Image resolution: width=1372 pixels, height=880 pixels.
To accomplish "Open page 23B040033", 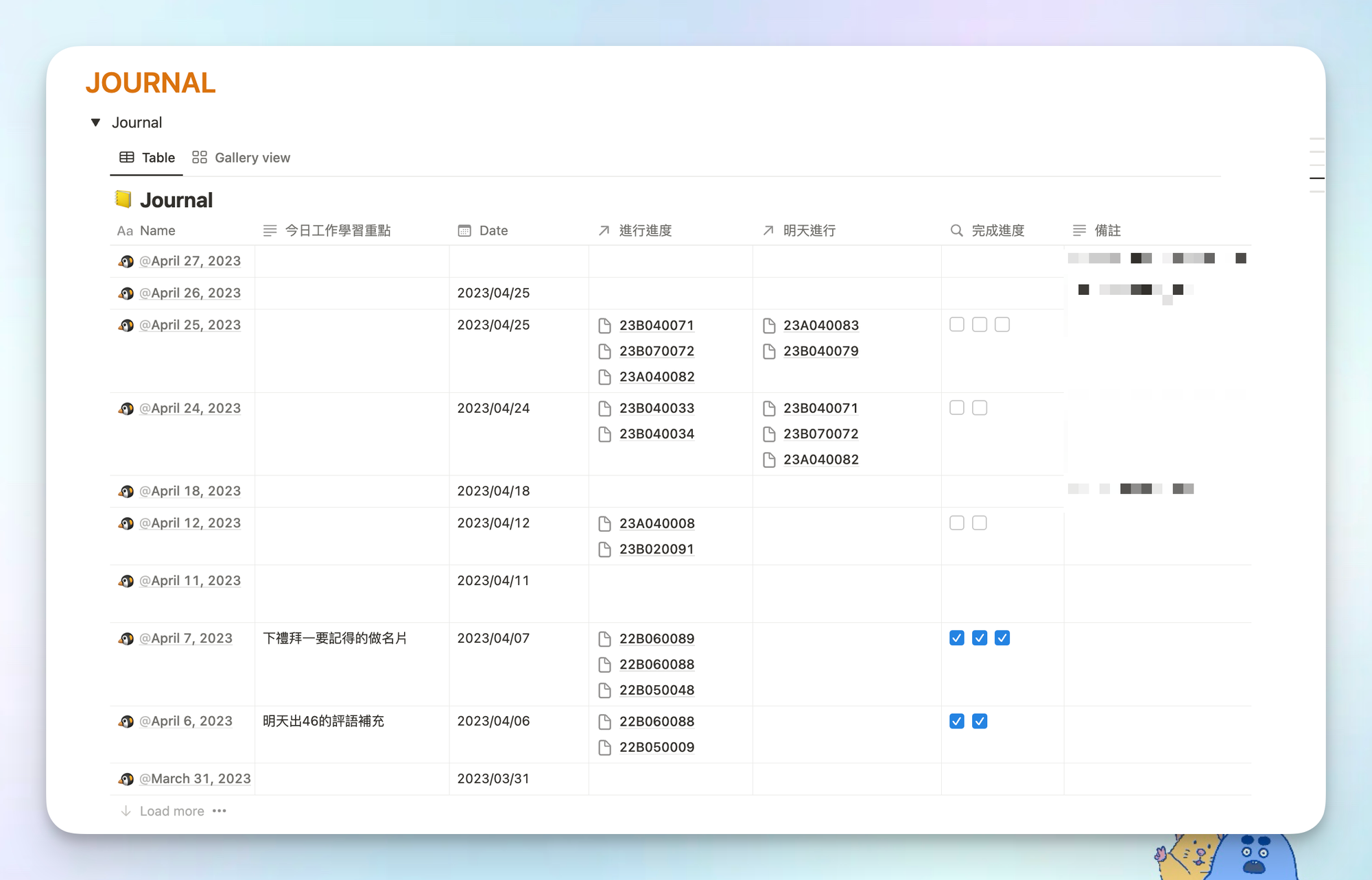I will [x=657, y=409].
